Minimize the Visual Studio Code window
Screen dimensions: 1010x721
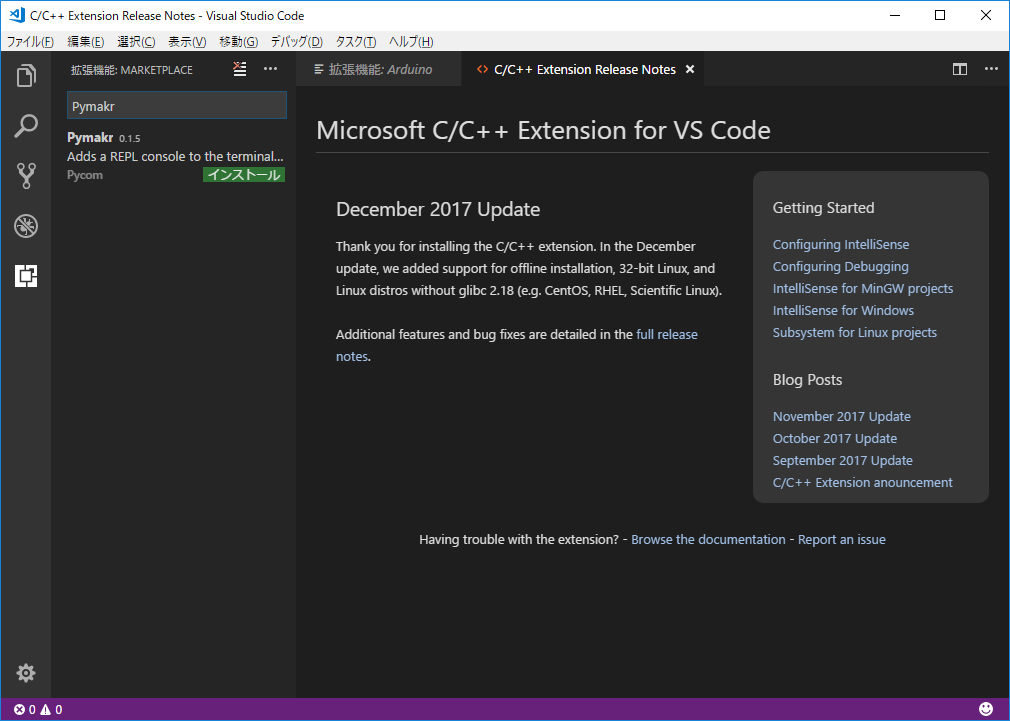coord(894,15)
